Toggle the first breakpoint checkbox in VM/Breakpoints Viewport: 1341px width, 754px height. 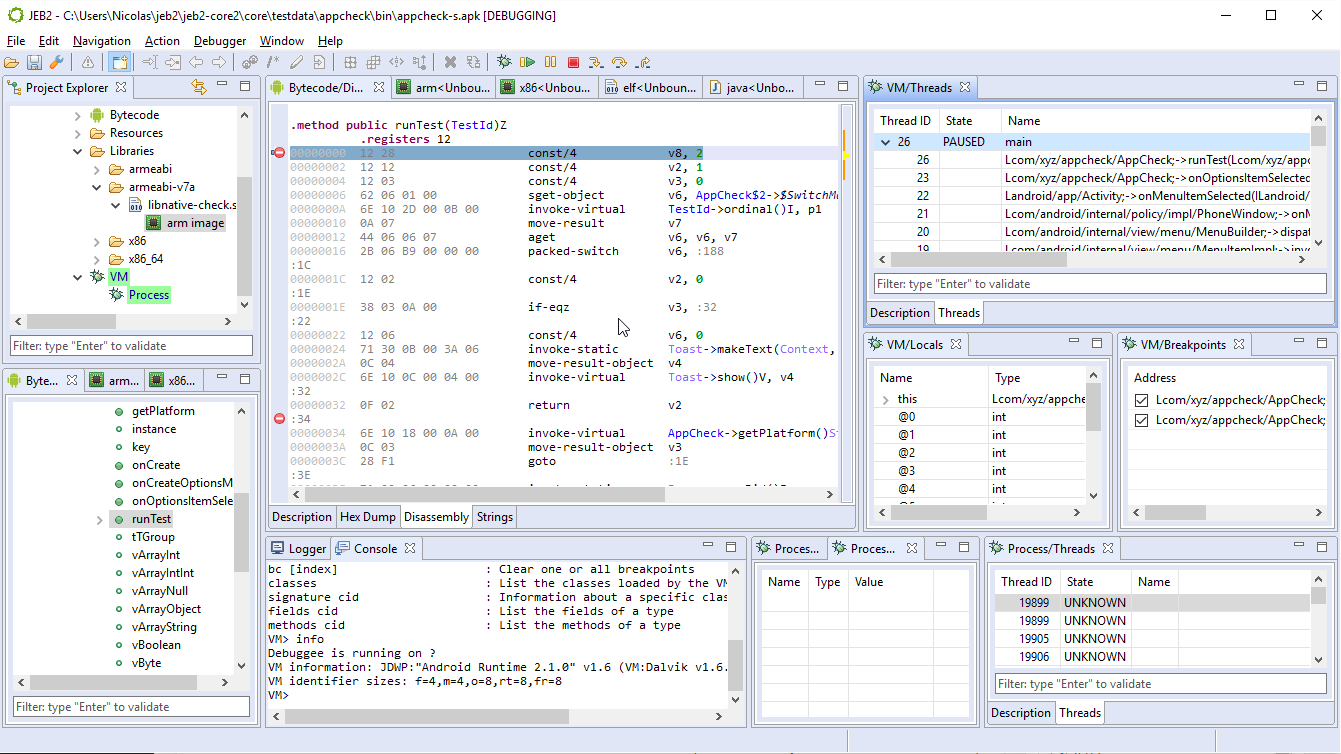pyautogui.click(x=1142, y=400)
